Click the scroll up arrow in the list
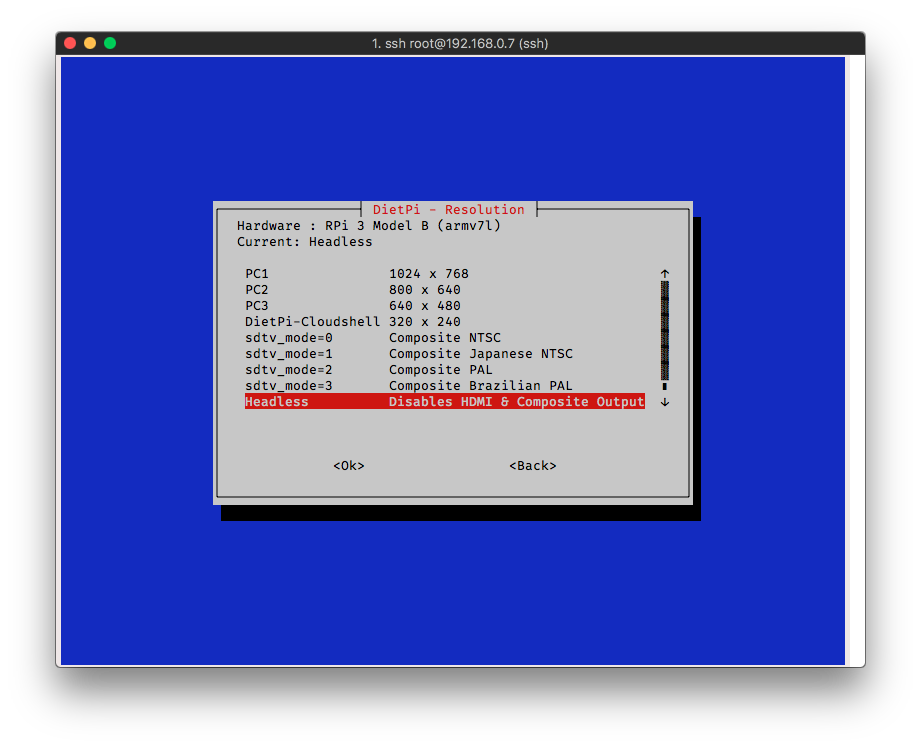Screen dimensions: 921x747 665,274
